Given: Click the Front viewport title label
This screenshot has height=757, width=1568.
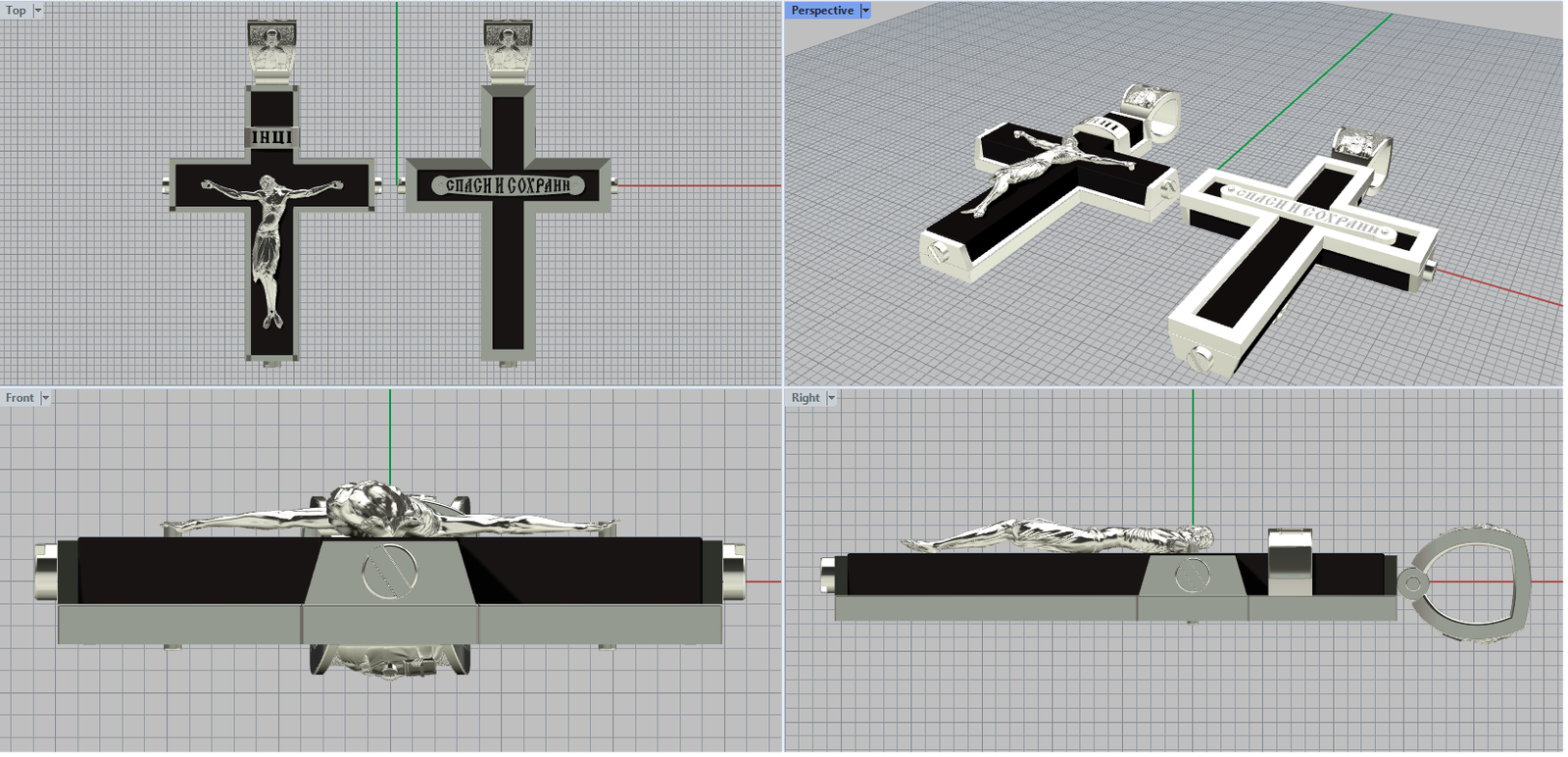Looking at the screenshot, I should [19, 398].
